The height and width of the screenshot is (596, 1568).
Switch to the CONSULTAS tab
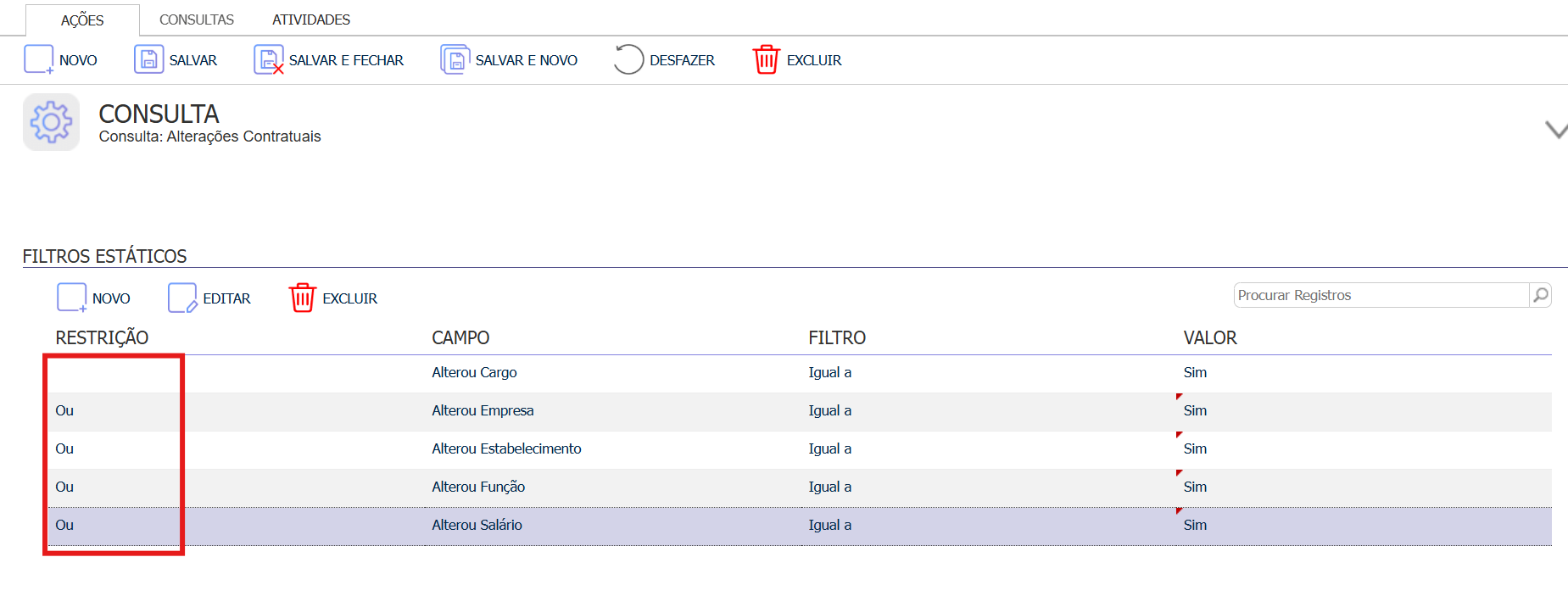(197, 19)
